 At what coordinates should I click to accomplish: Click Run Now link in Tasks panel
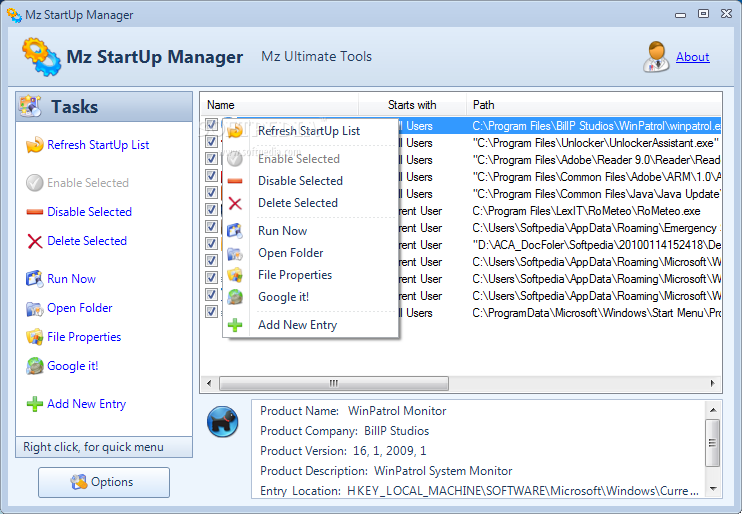tap(71, 279)
